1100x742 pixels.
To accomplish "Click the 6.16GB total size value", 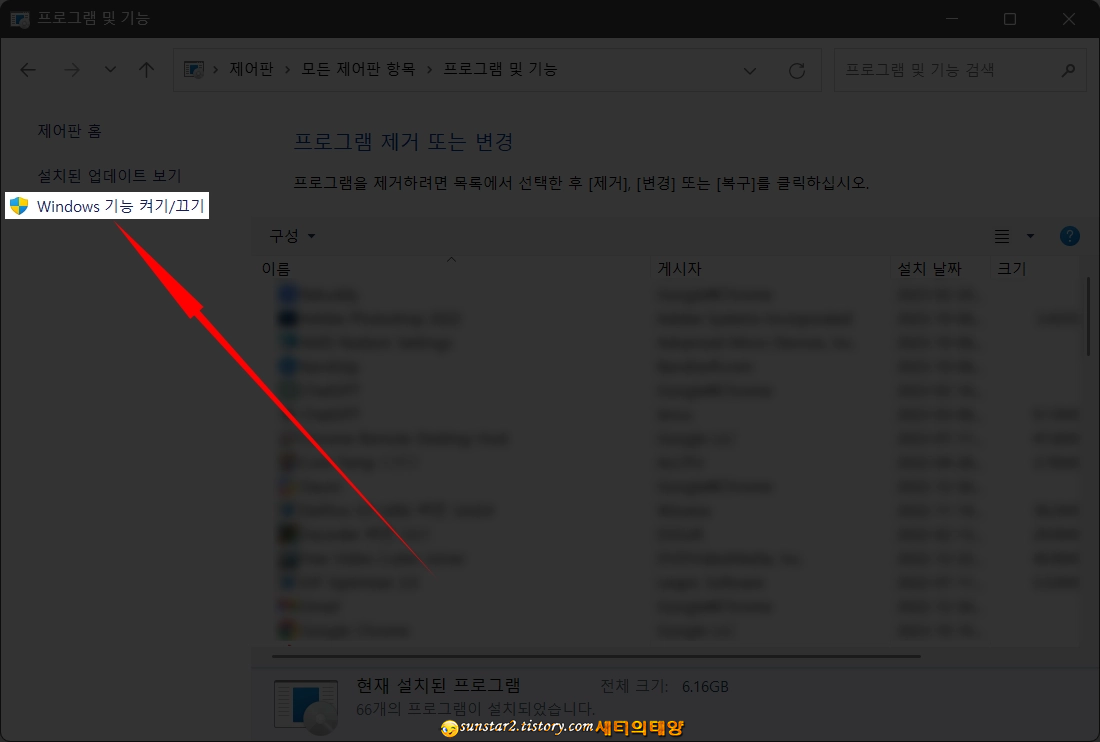I will [x=705, y=687].
